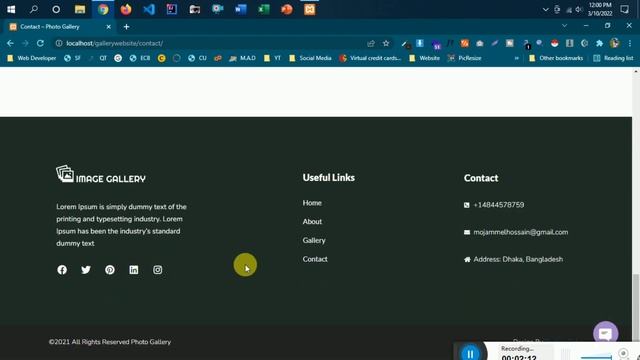Share this page from the address bar
Screen dimensions: 640x360
[371, 43]
